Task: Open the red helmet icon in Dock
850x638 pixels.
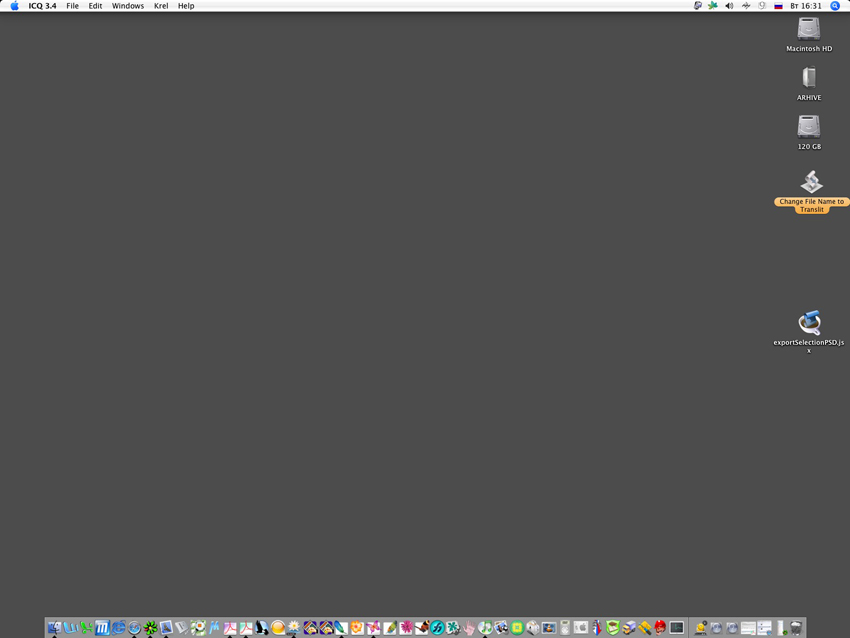Action: [660, 628]
